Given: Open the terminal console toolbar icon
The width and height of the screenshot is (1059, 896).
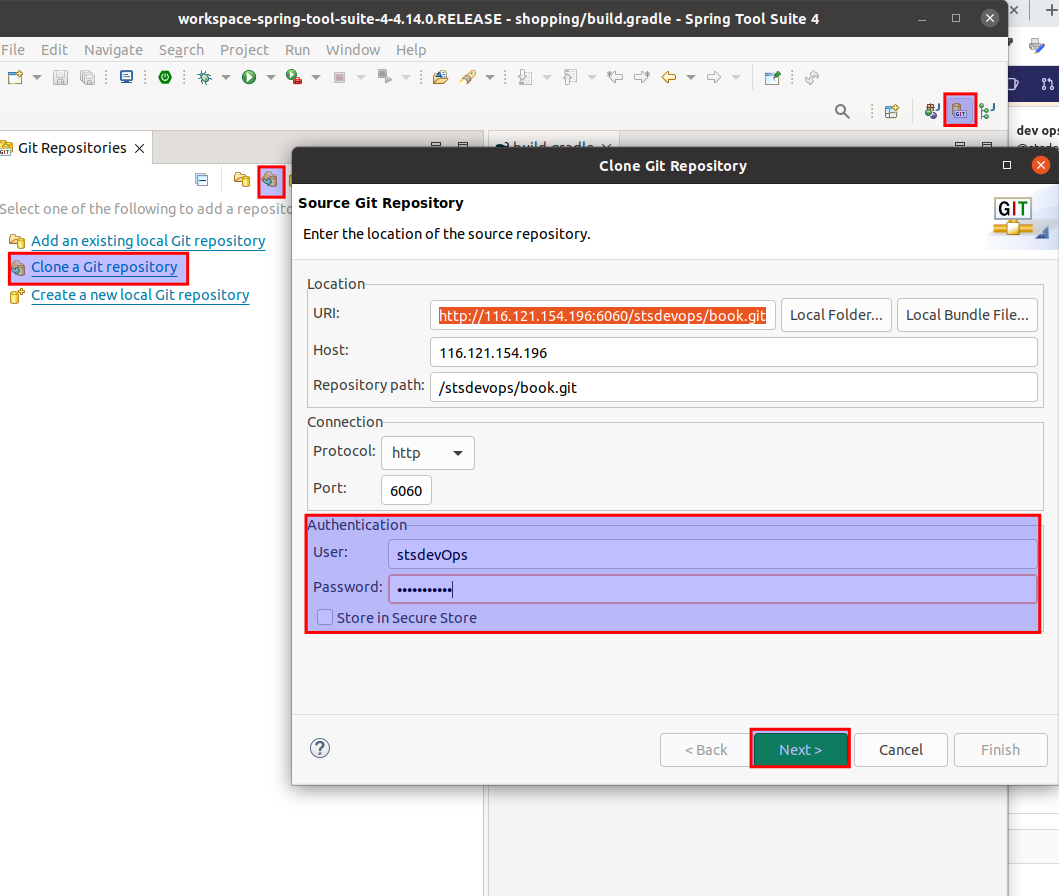Looking at the screenshot, I should 126,77.
